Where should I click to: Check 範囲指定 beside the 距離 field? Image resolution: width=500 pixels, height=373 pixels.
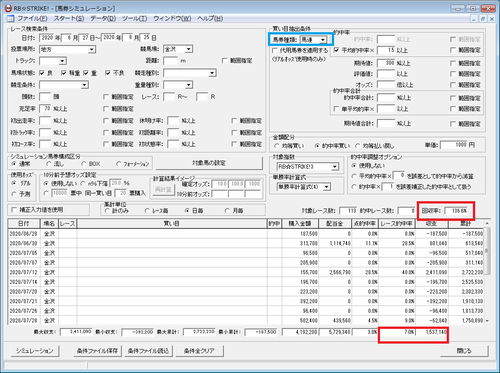point(225,61)
